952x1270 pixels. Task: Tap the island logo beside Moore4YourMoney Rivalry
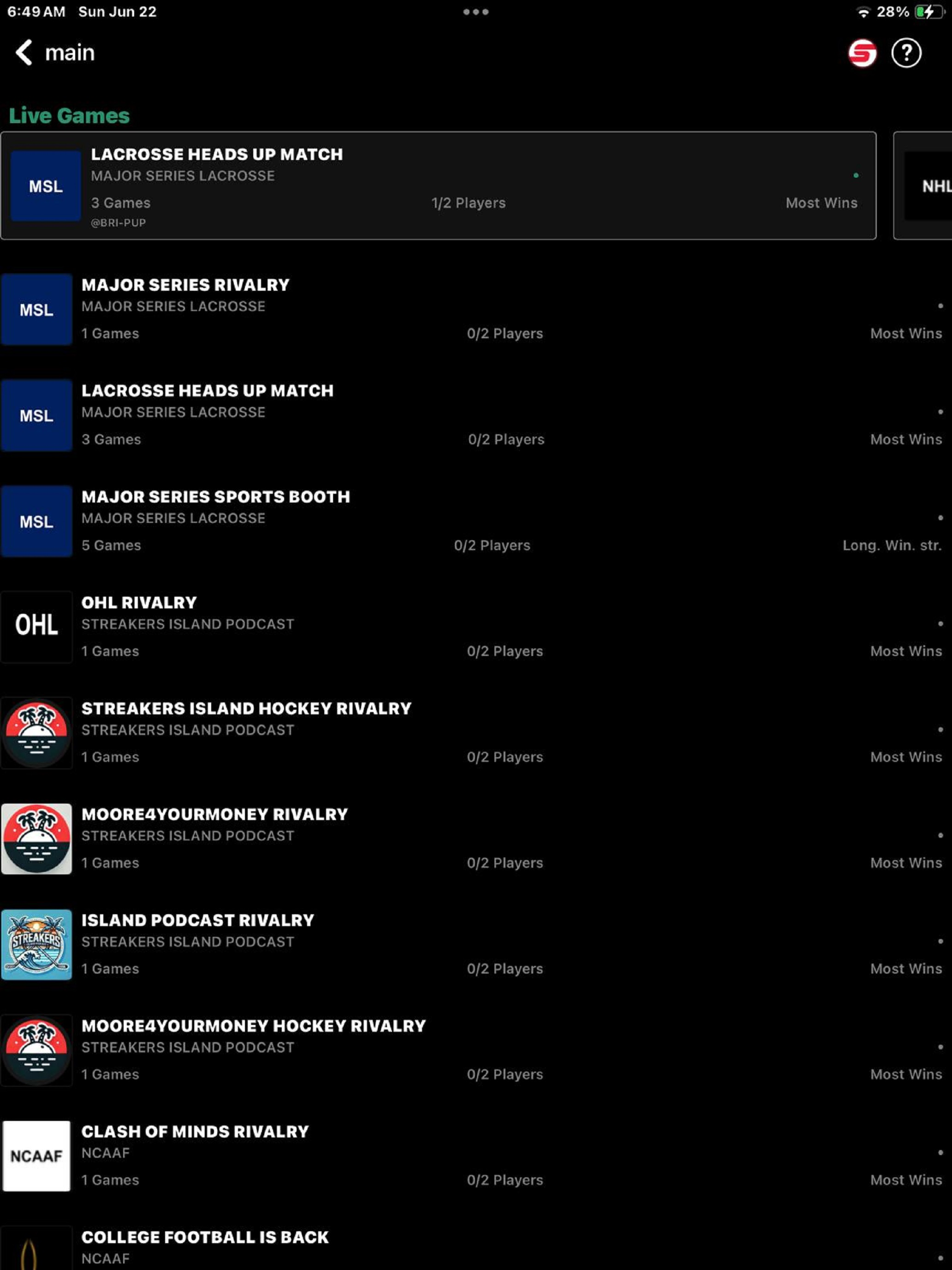(37, 839)
